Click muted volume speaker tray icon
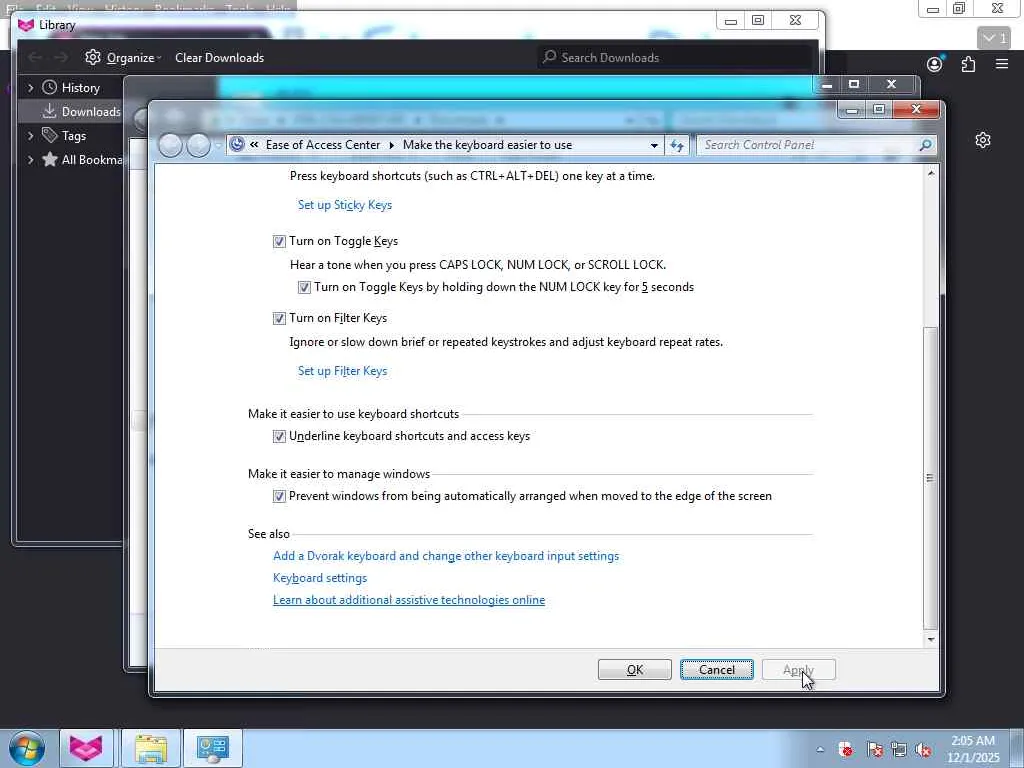This screenshot has height=768, width=1024. point(923,750)
